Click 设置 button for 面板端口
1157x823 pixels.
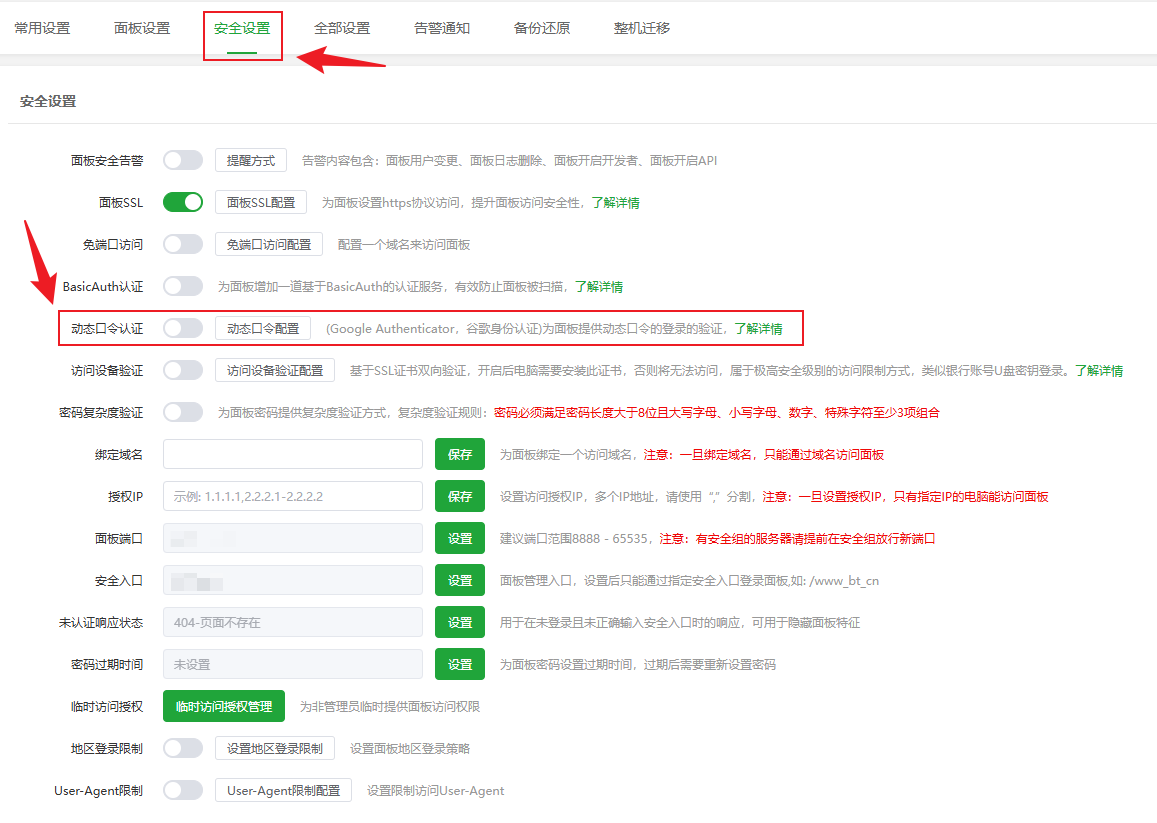click(x=460, y=538)
